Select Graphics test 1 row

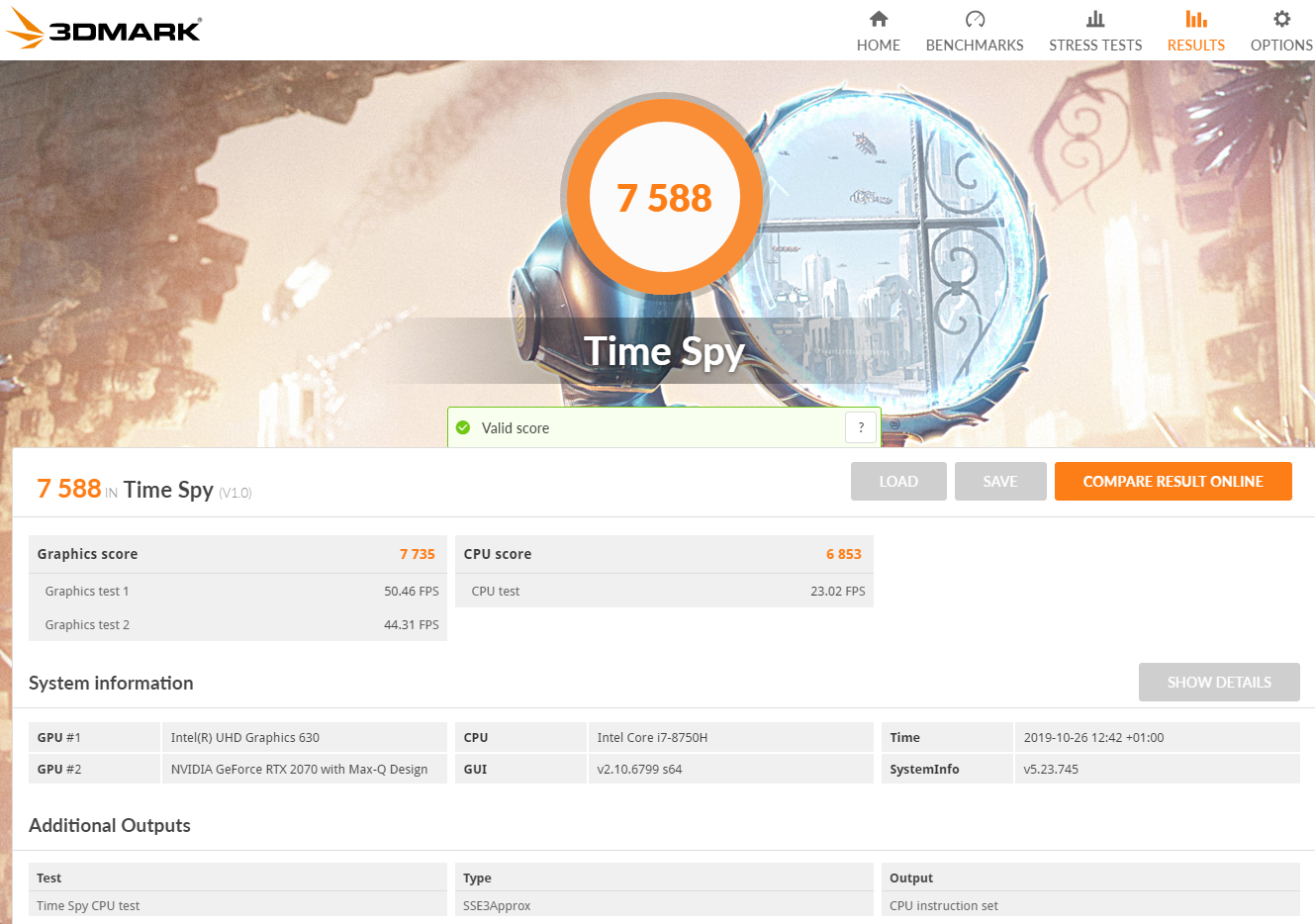pos(237,591)
